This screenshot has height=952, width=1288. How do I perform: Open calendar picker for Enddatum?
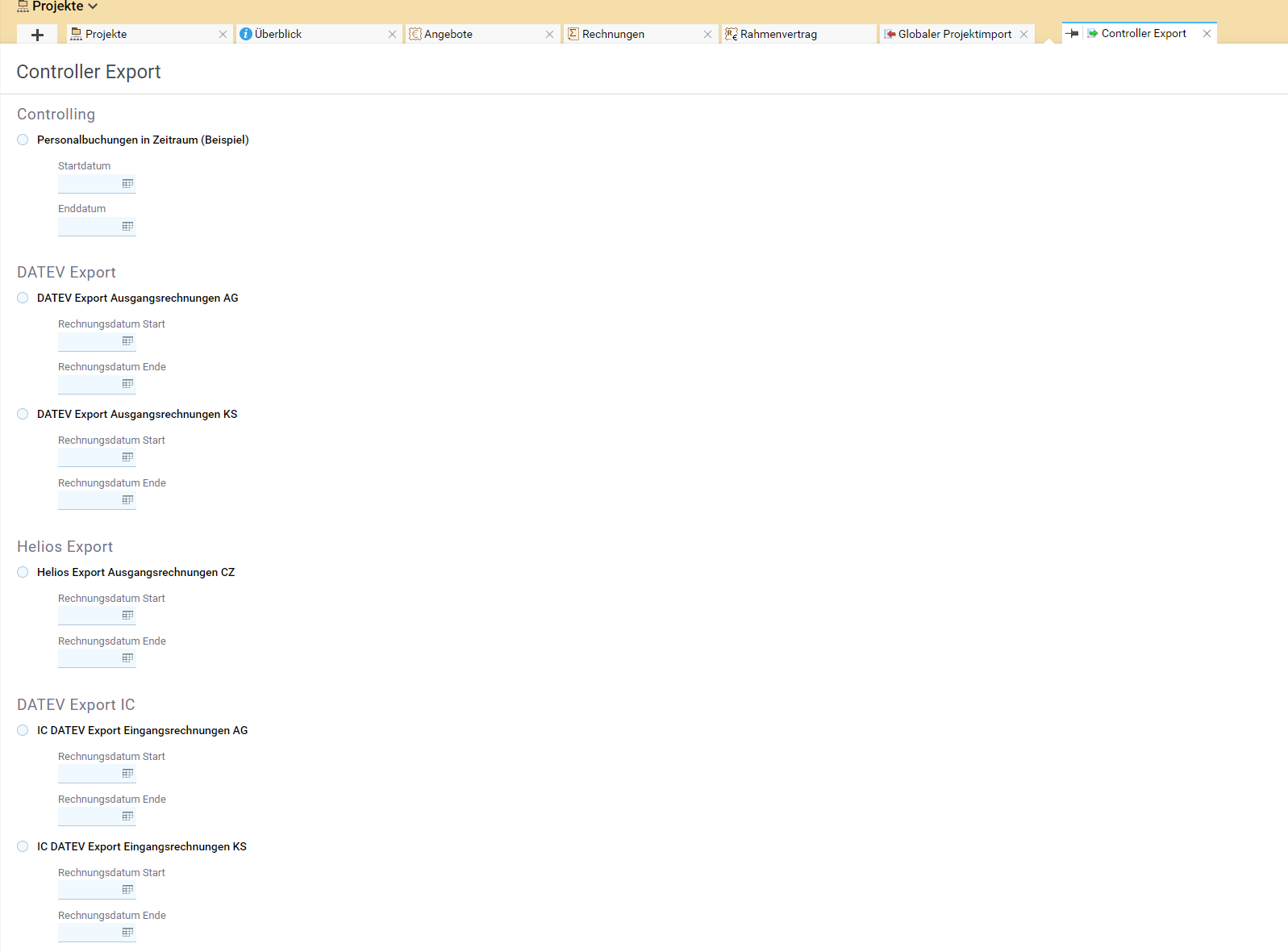pos(127,227)
